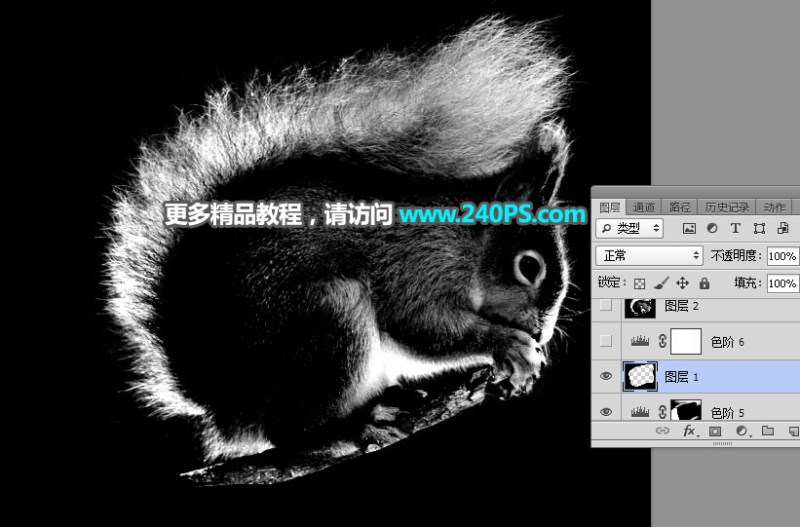Filter layers by pixel image type
Screen dimensions: 800x527
[689, 229]
